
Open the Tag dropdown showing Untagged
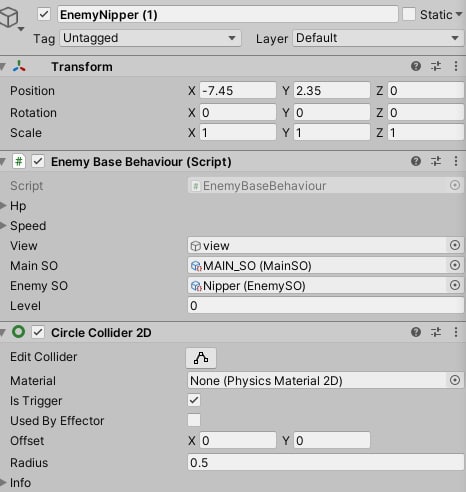click(x=150, y=38)
